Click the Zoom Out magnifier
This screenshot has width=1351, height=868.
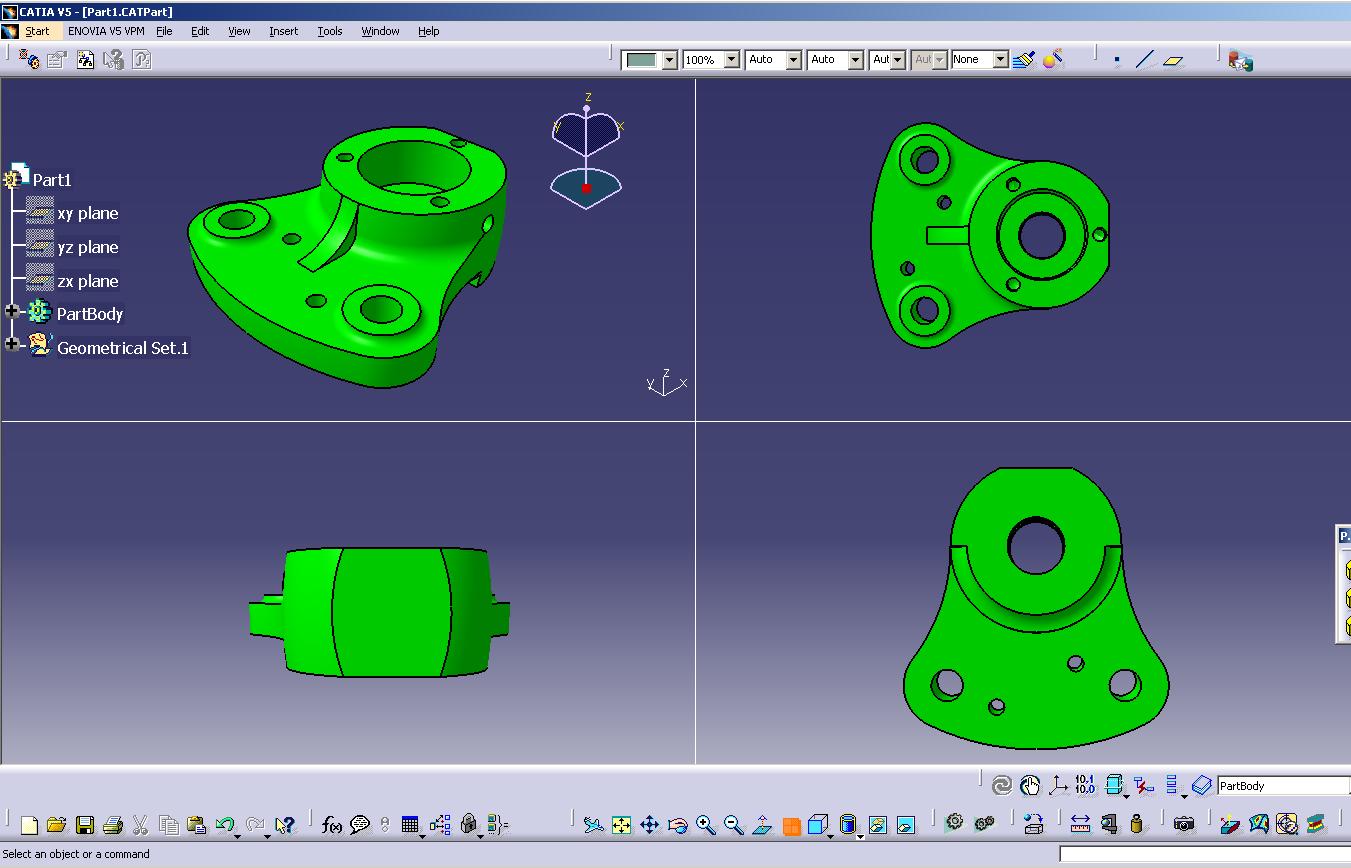[734, 825]
